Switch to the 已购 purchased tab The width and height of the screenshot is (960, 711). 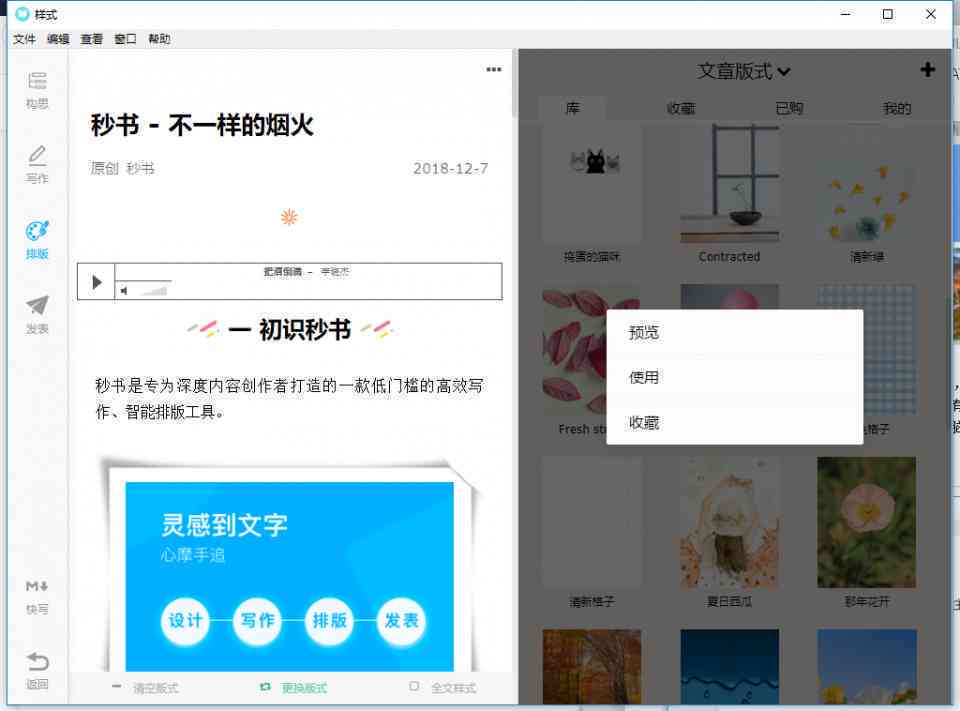click(x=789, y=108)
